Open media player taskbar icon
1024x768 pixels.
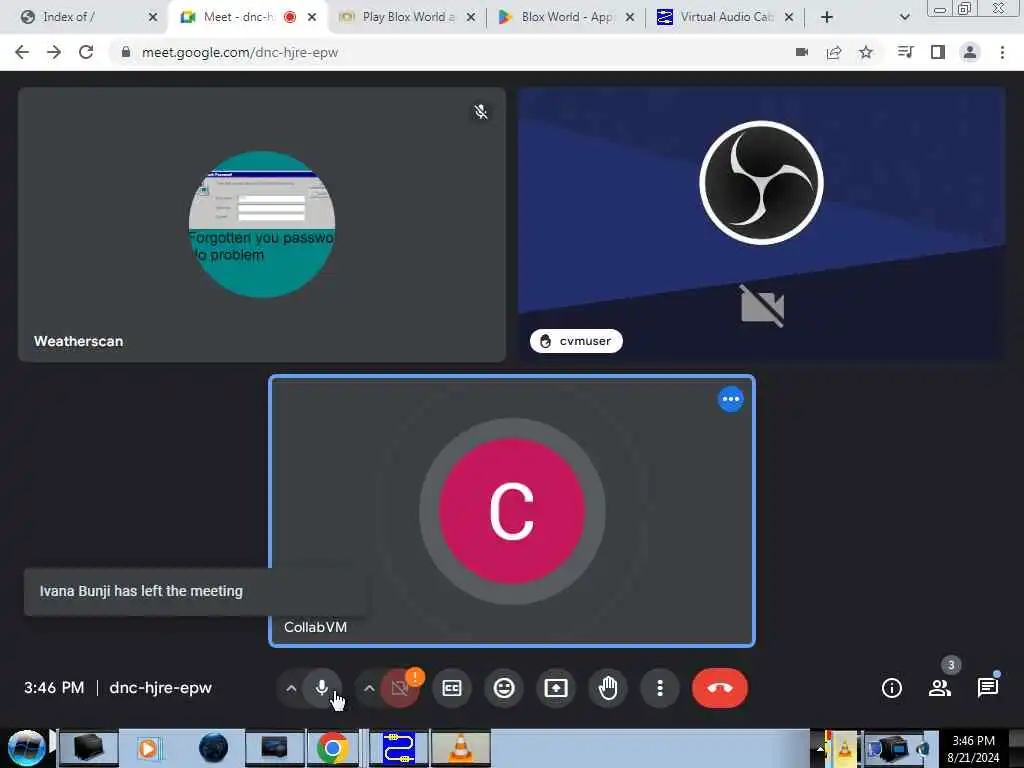(148, 748)
